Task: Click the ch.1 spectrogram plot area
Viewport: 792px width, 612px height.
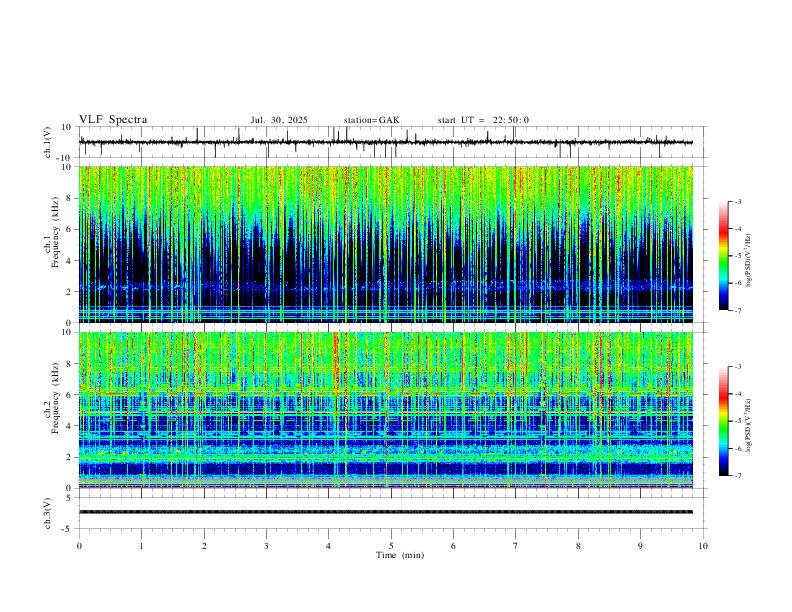Action: pos(386,244)
